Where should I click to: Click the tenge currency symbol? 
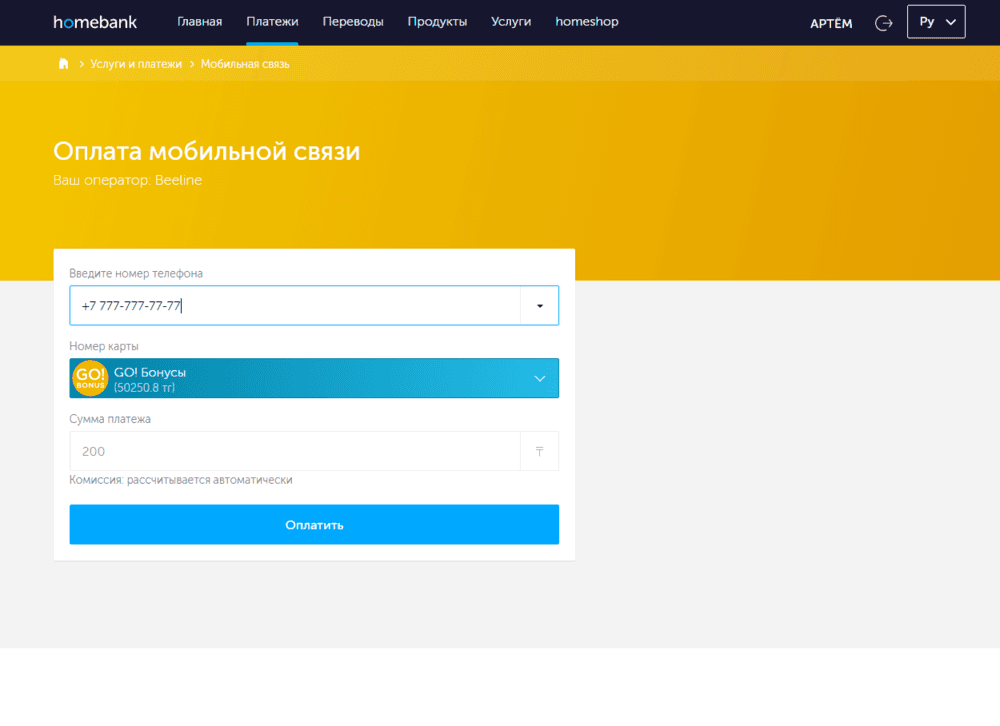tap(540, 452)
